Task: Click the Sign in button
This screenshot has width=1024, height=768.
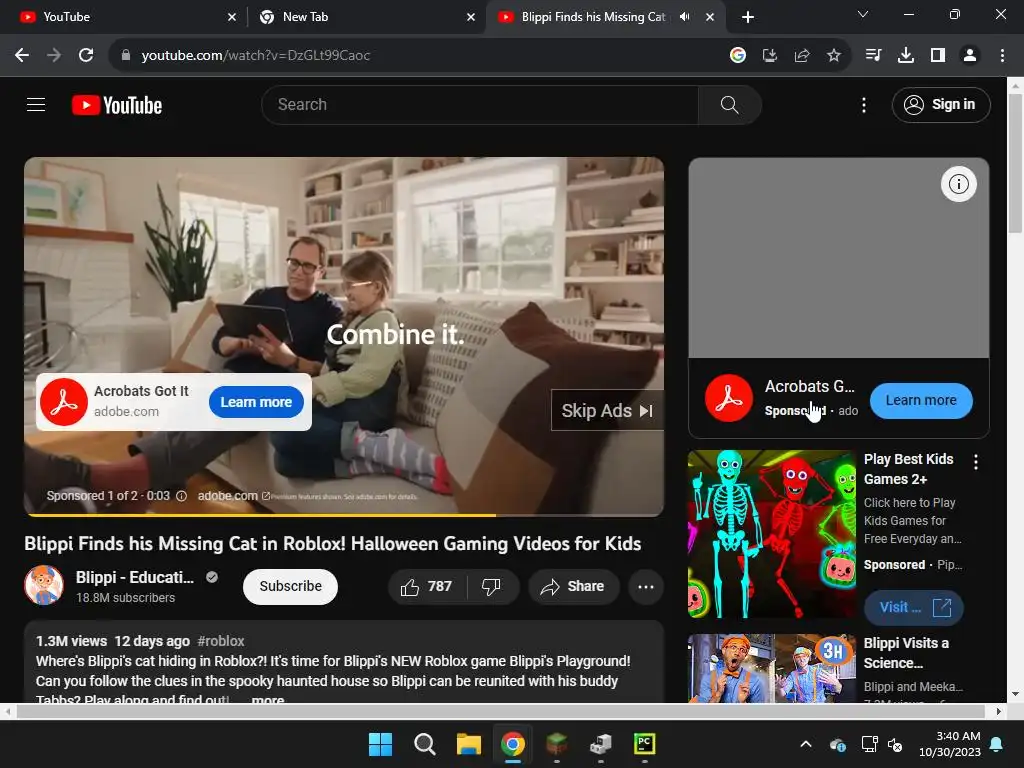Action: 940,104
